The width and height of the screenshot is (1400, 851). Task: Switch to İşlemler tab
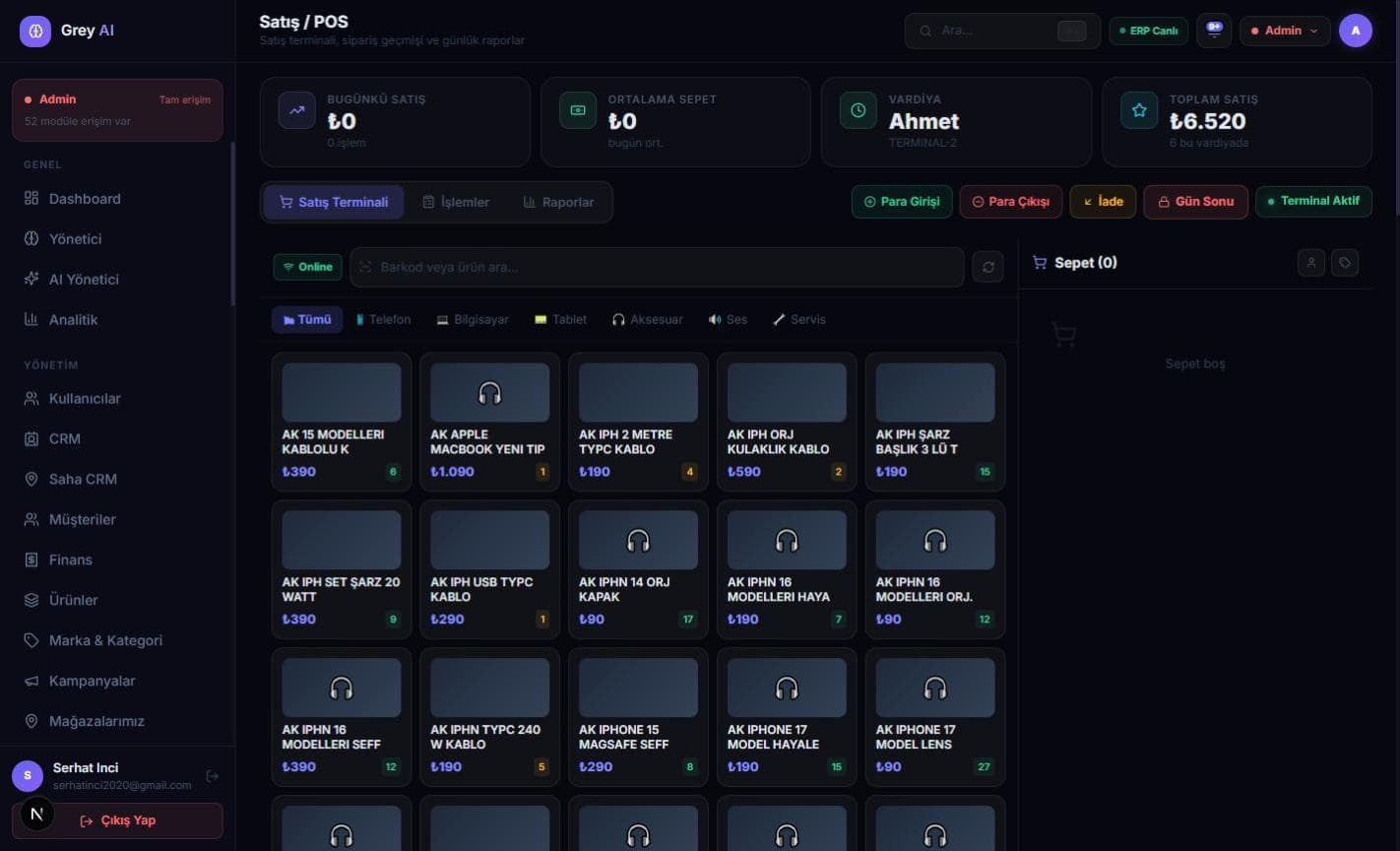coord(456,202)
